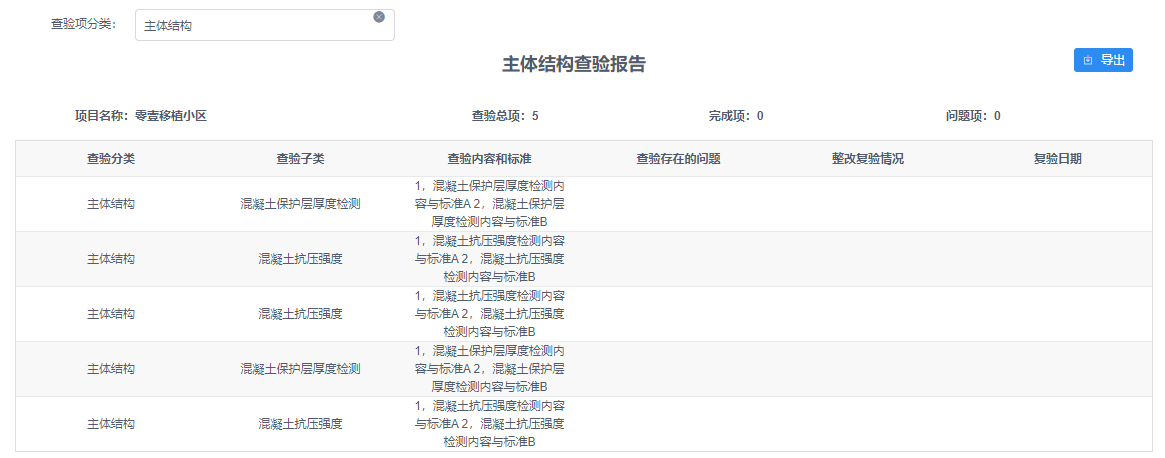Click the 查验项分类 field label
The height and width of the screenshot is (458, 1165).
coord(84,24)
